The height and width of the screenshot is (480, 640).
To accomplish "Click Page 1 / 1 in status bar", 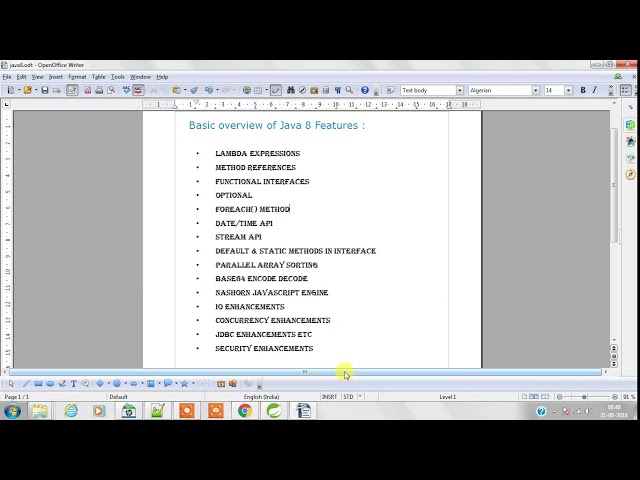I will coord(17,397).
